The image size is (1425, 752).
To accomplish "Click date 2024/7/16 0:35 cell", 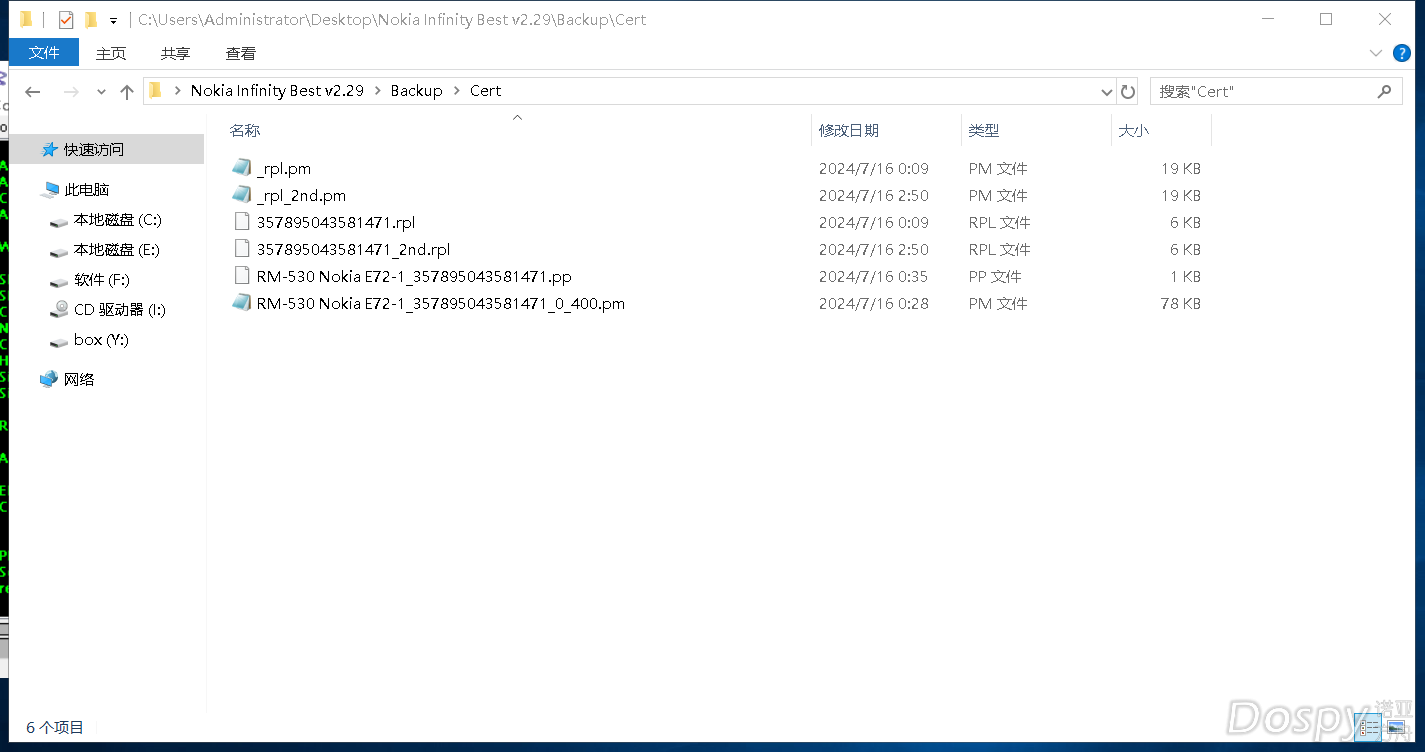I will (874, 277).
